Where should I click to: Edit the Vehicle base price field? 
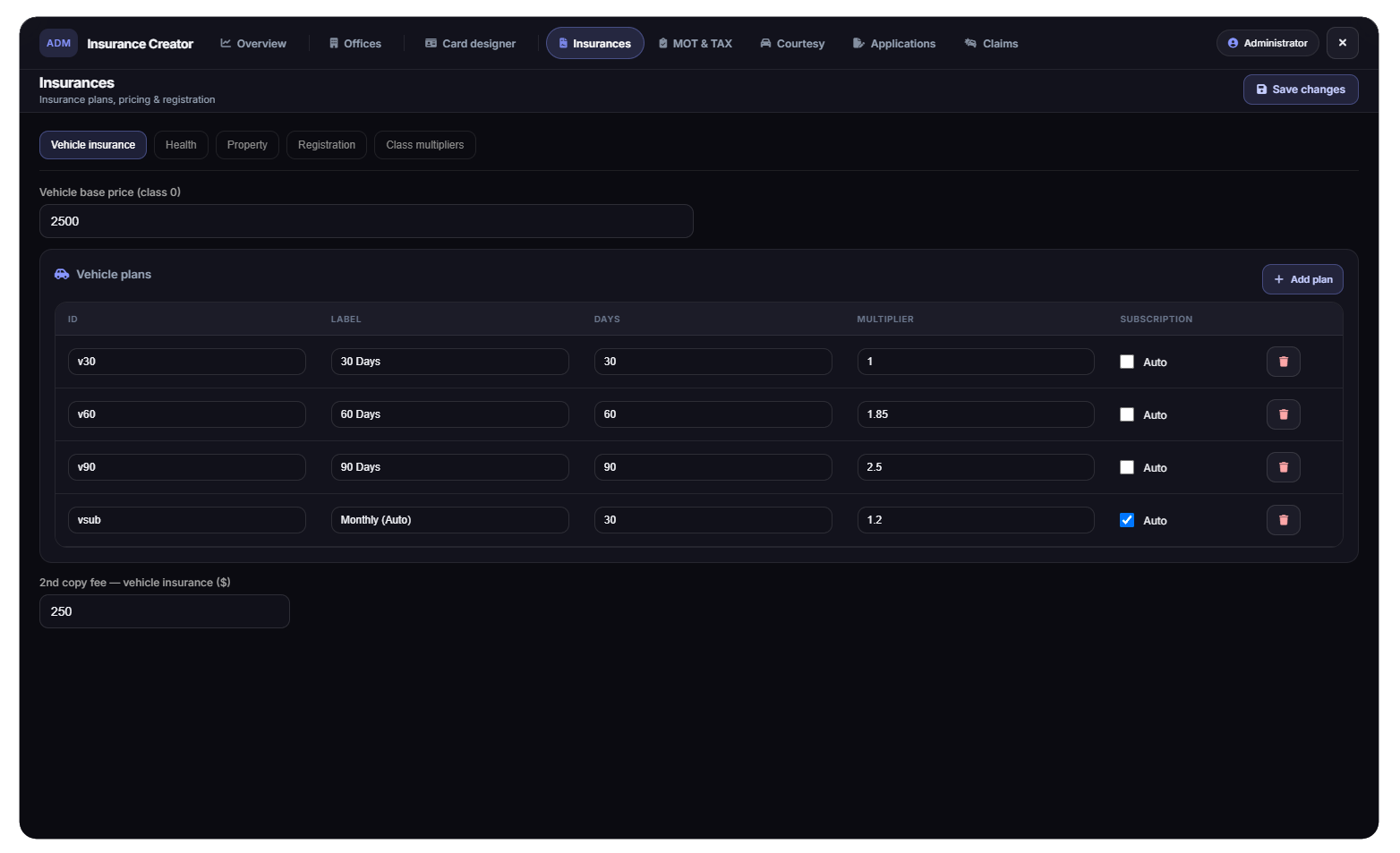point(366,221)
